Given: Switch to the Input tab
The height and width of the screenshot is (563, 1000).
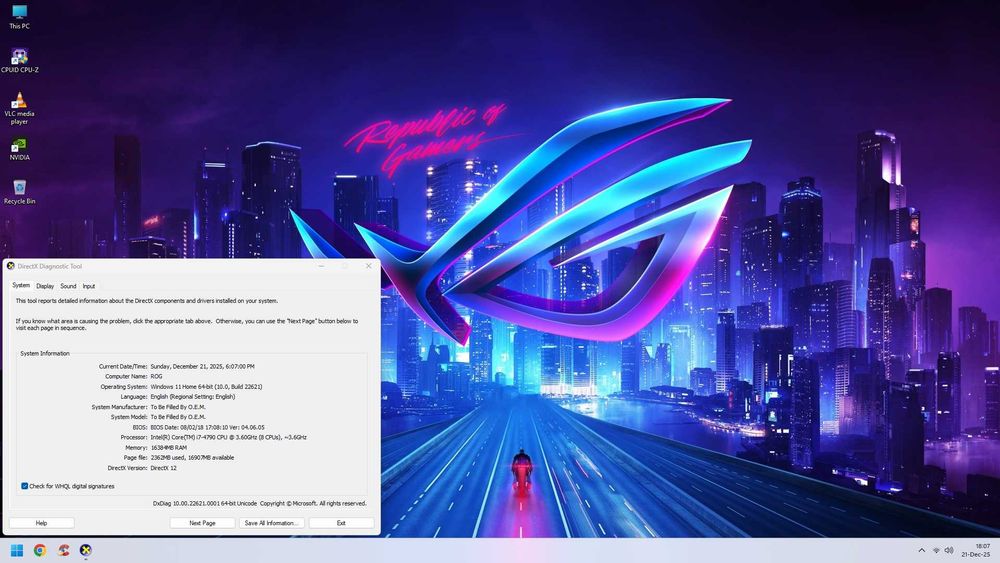Looking at the screenshot, I should (x=89, y=286).
